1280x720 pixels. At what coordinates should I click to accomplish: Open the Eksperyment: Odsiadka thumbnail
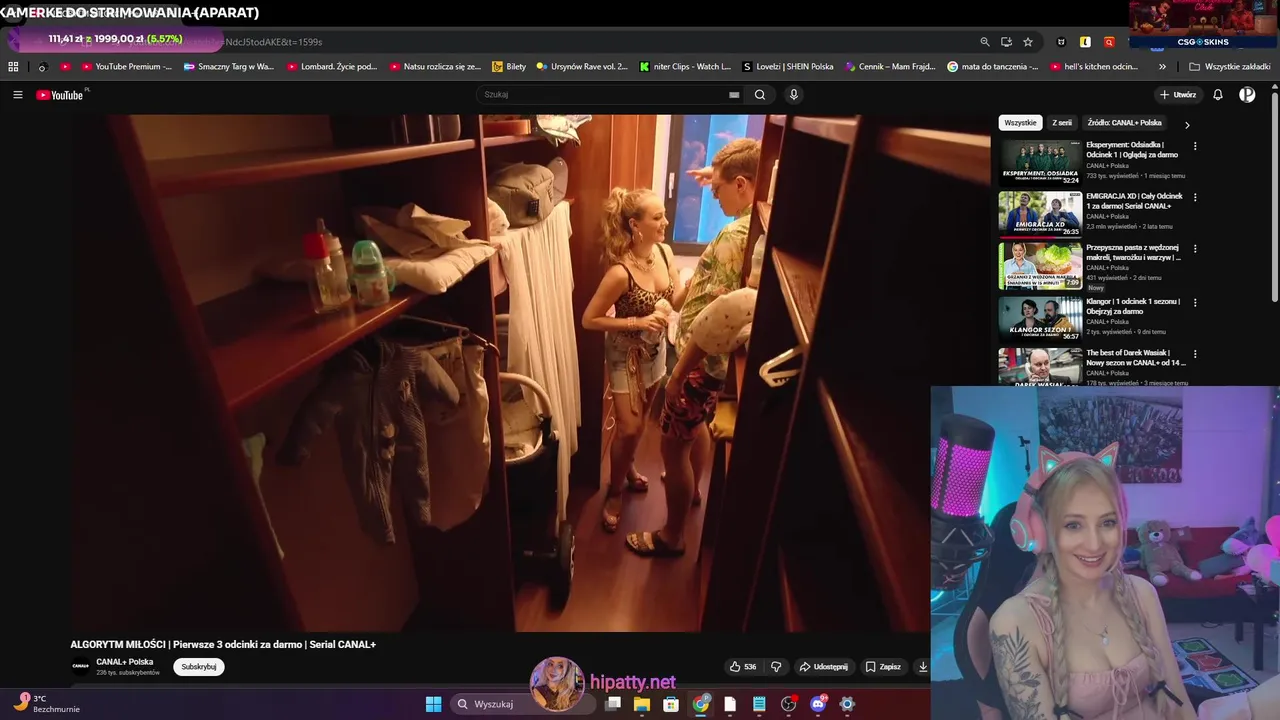pos(1040,161)
